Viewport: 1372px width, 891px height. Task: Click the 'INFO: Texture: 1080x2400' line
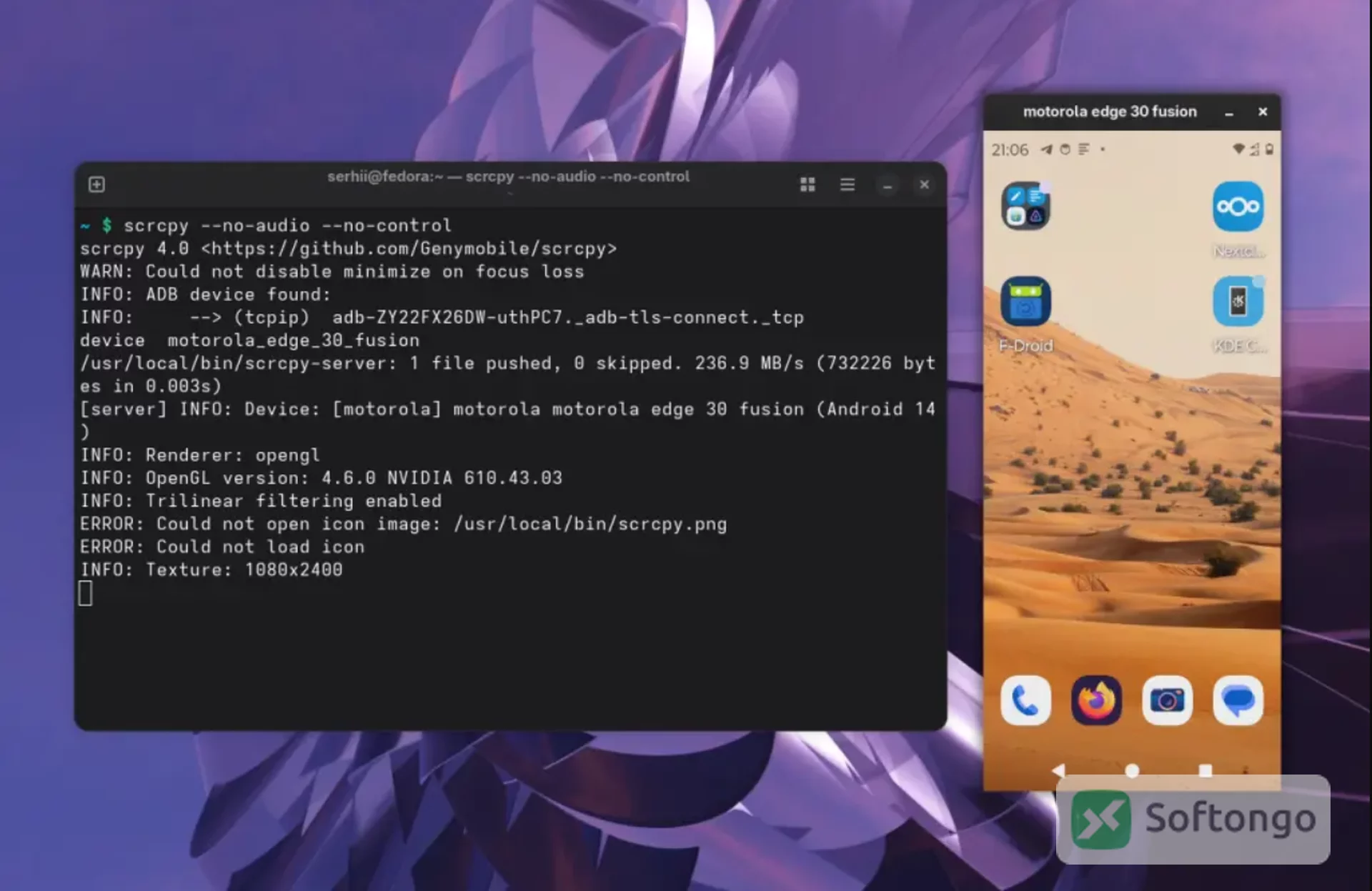pos(212,569)
